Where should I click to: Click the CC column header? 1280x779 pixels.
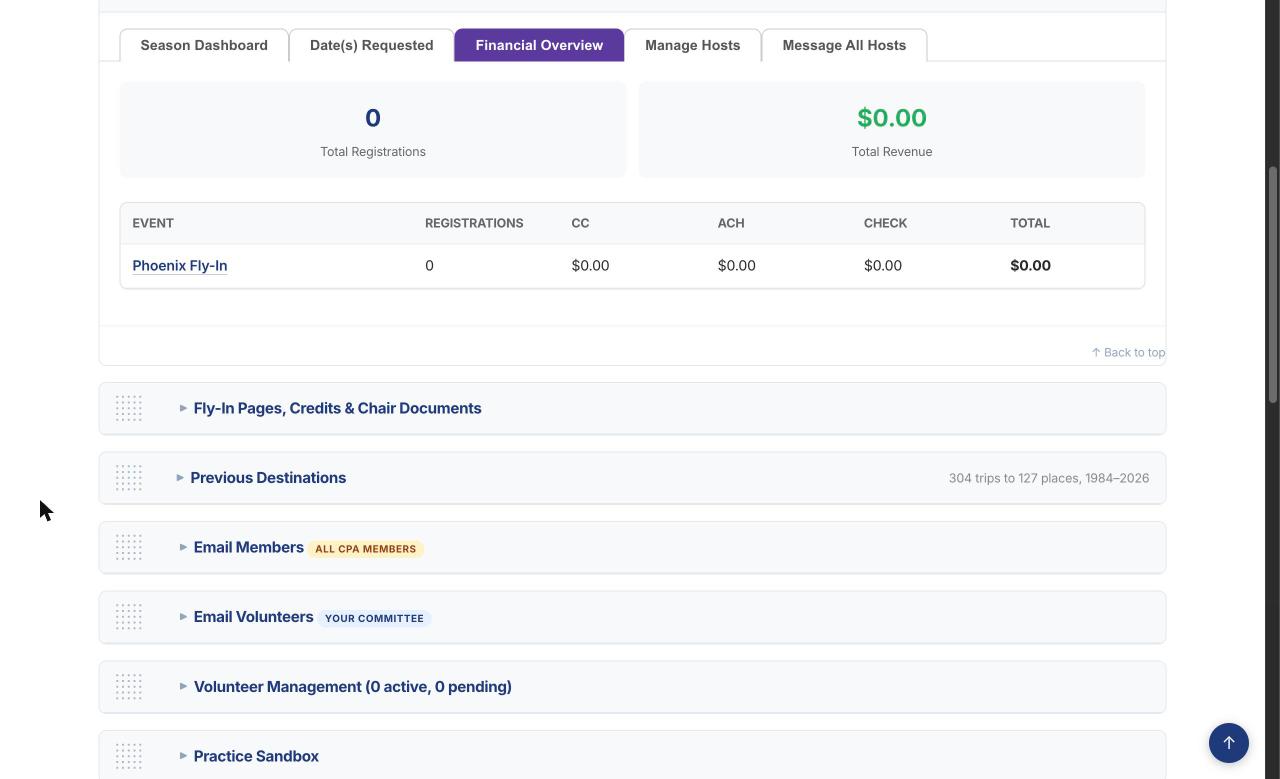[x=580, y=223]
